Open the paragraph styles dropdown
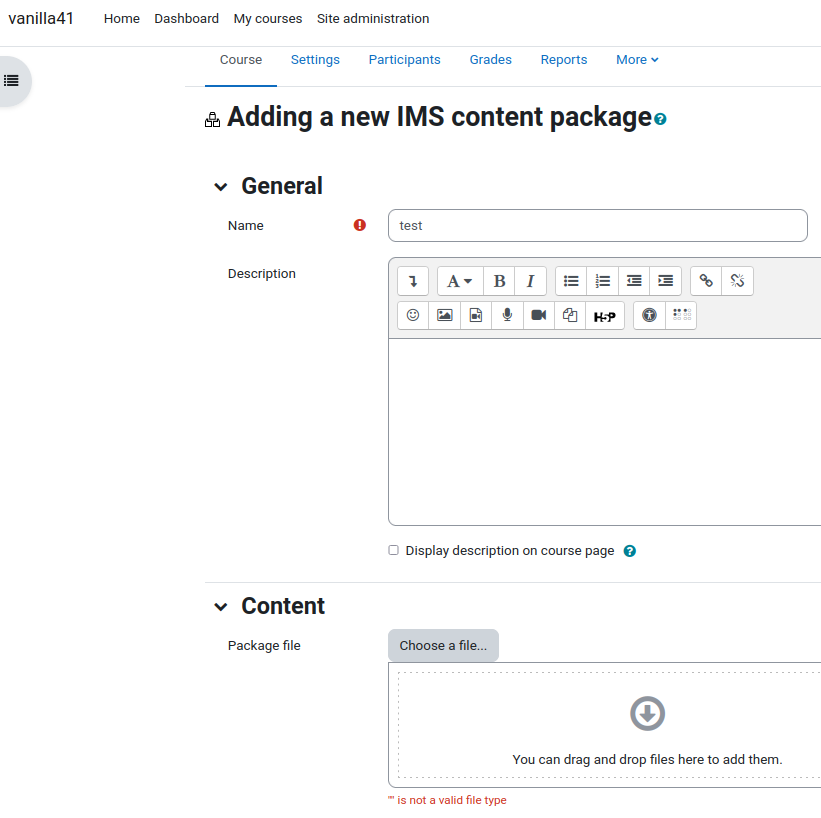This screenshot has width=821, height=818. tap(460, 281)
